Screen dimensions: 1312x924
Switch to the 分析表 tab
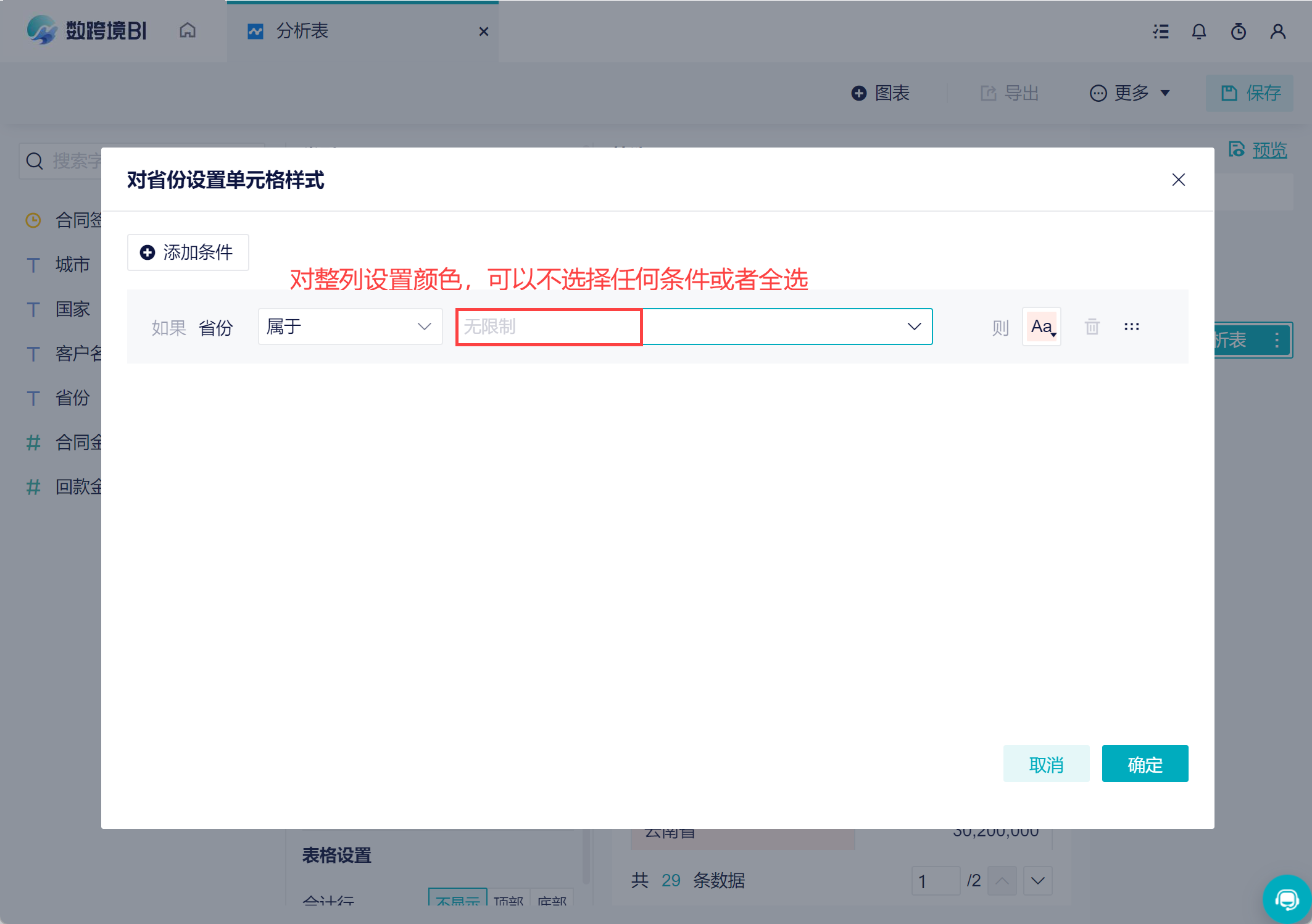point(302,31)
